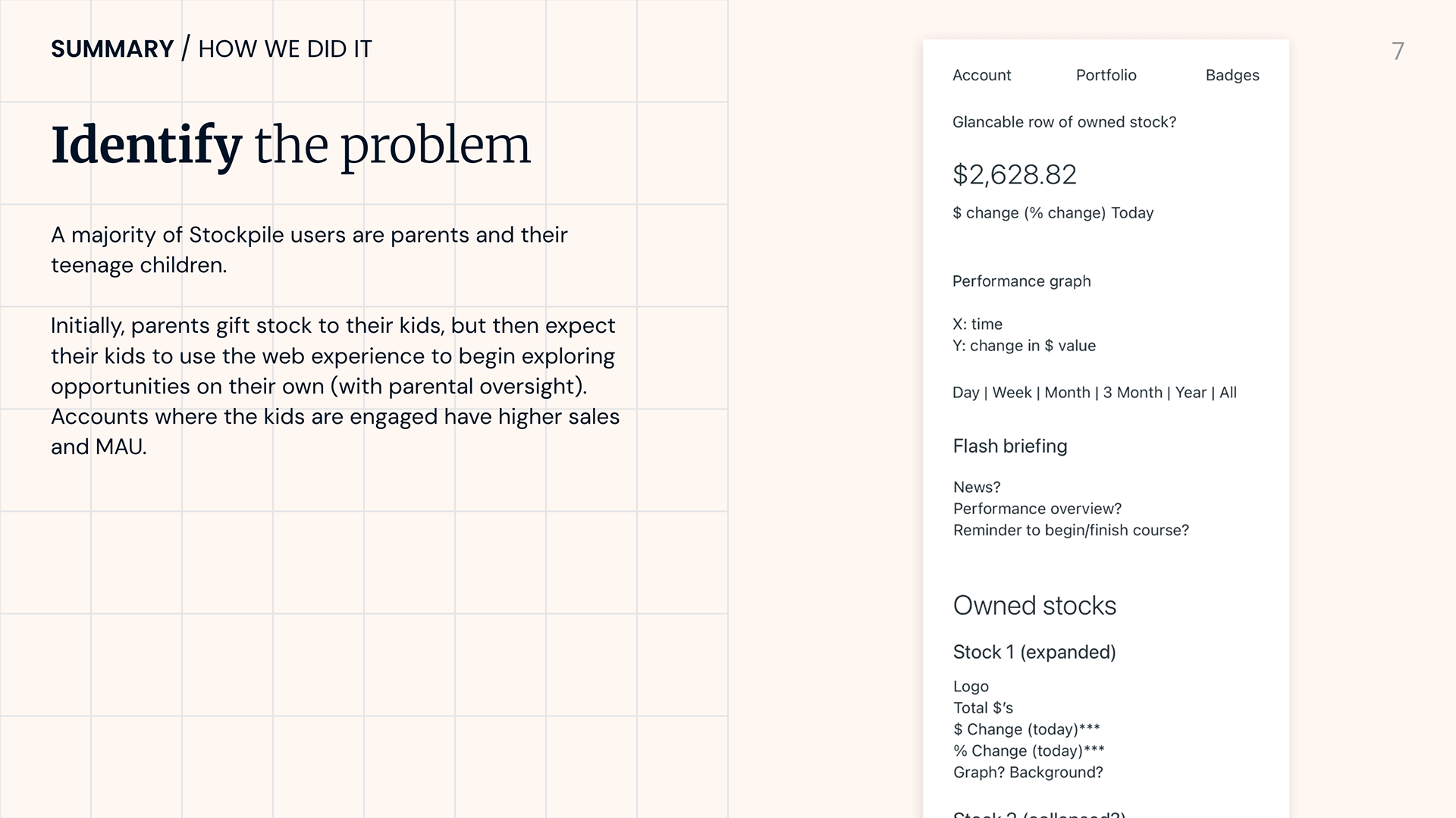Click the Performance graph label
1456x818 pixels.
[x=1021, y=281]
